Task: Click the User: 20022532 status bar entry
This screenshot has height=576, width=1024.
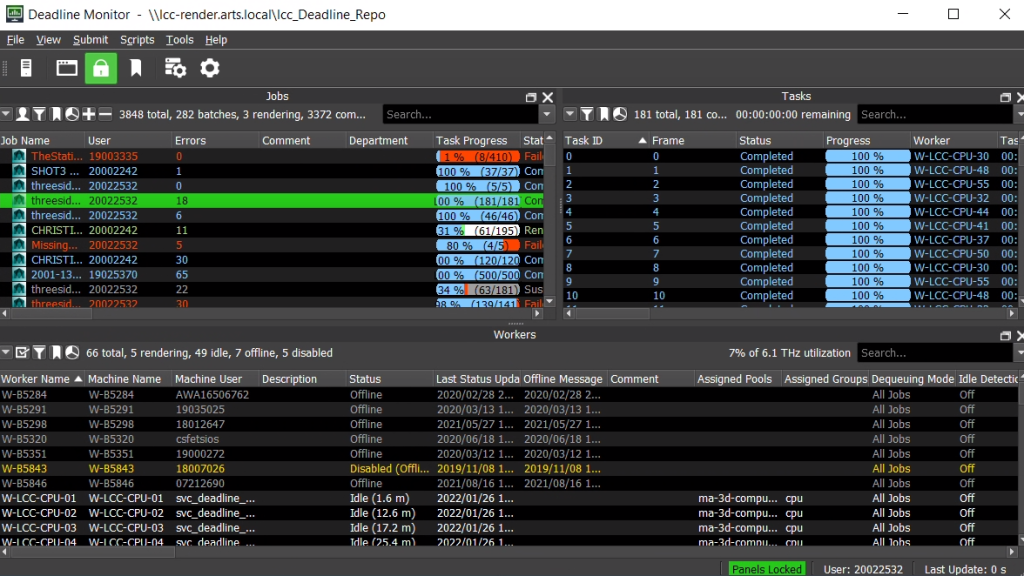Action: click(x=863, y=569)
